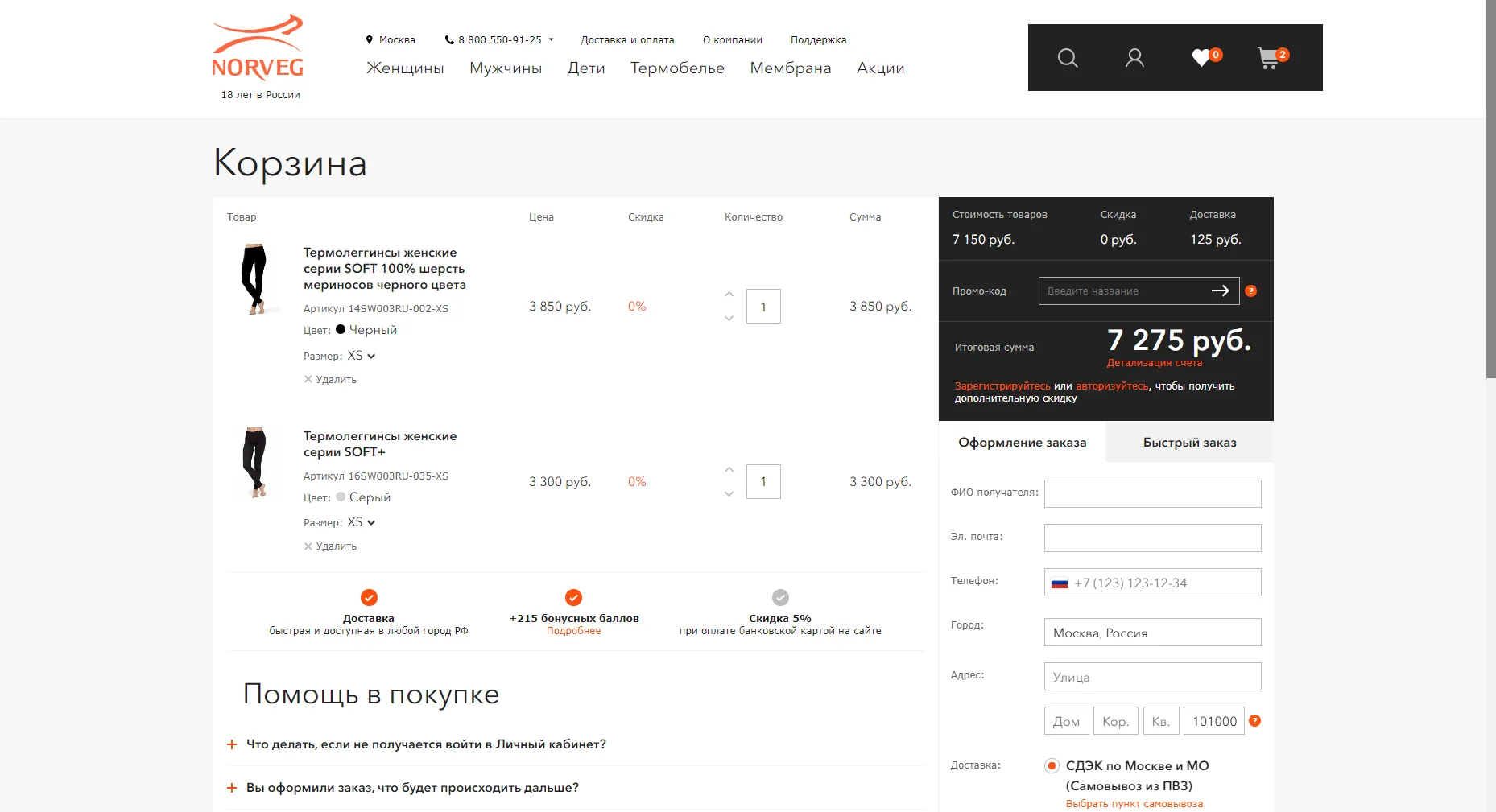1496x812 pixels.
Task: Click Детализация счета link
Action: (1154, 363)
